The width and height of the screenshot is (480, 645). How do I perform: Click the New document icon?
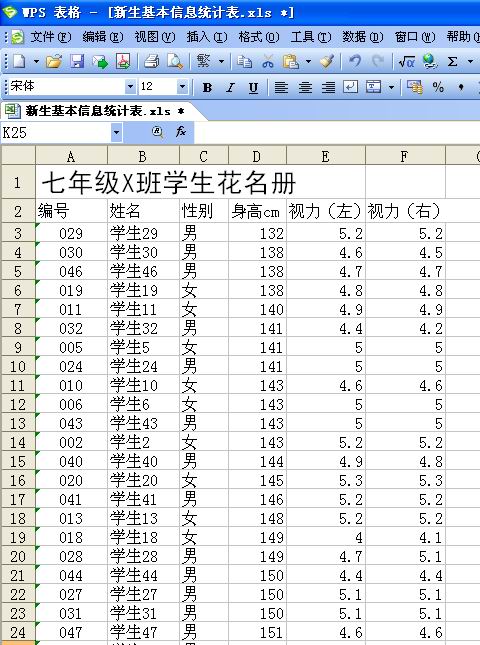[x=19, y=62]
